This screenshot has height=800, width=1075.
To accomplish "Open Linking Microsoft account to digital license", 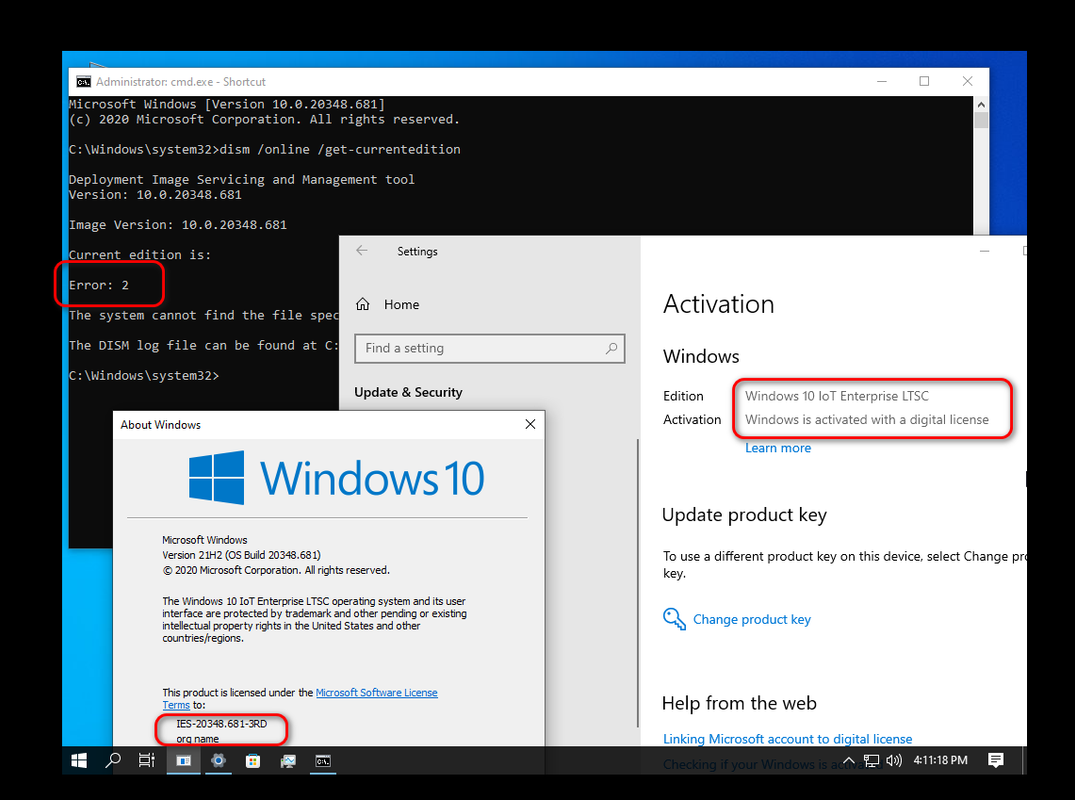I will [x=788, y=739].
